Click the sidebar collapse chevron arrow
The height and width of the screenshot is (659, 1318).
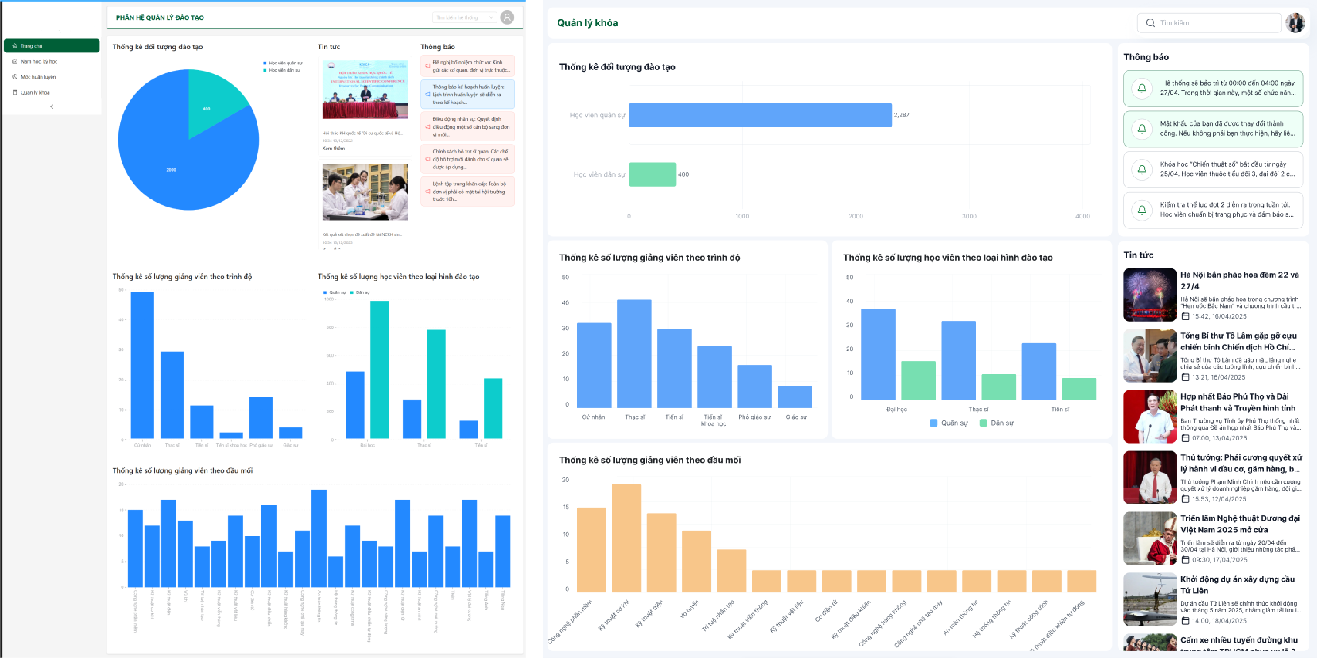51,107
